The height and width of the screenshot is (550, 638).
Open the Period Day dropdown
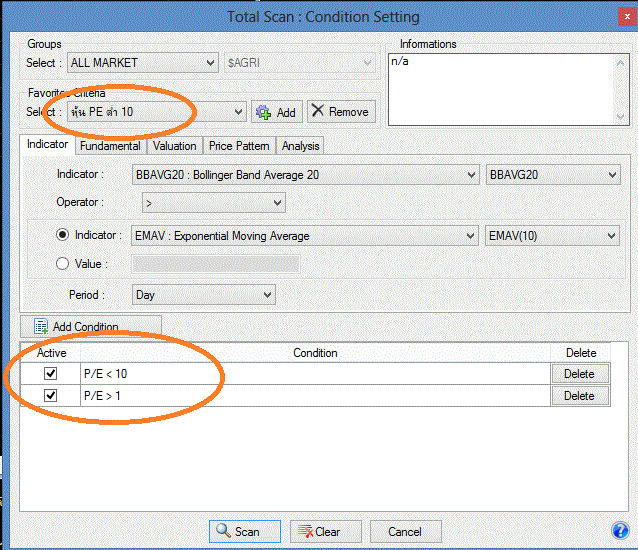pyautogui.click(x=203, y=295)
